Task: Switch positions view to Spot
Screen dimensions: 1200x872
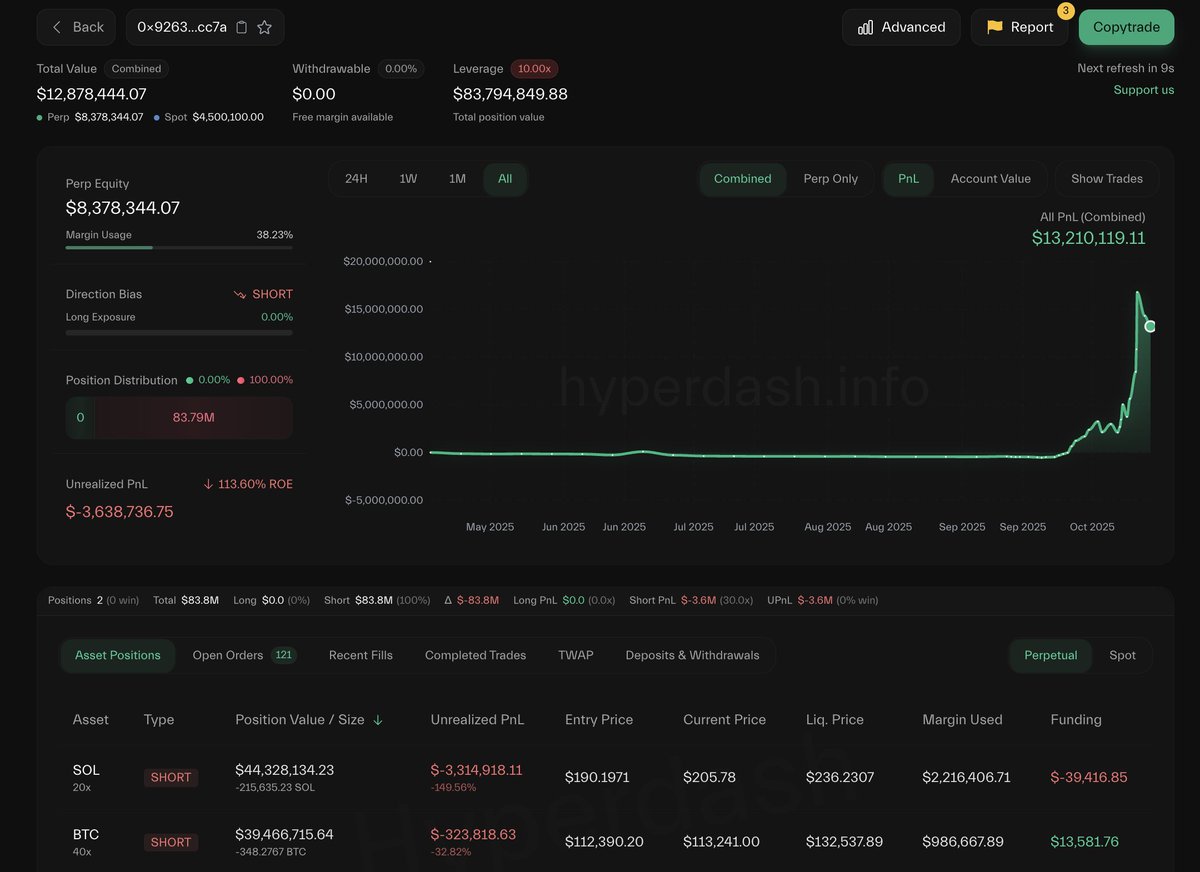Action: [1122, 655]
